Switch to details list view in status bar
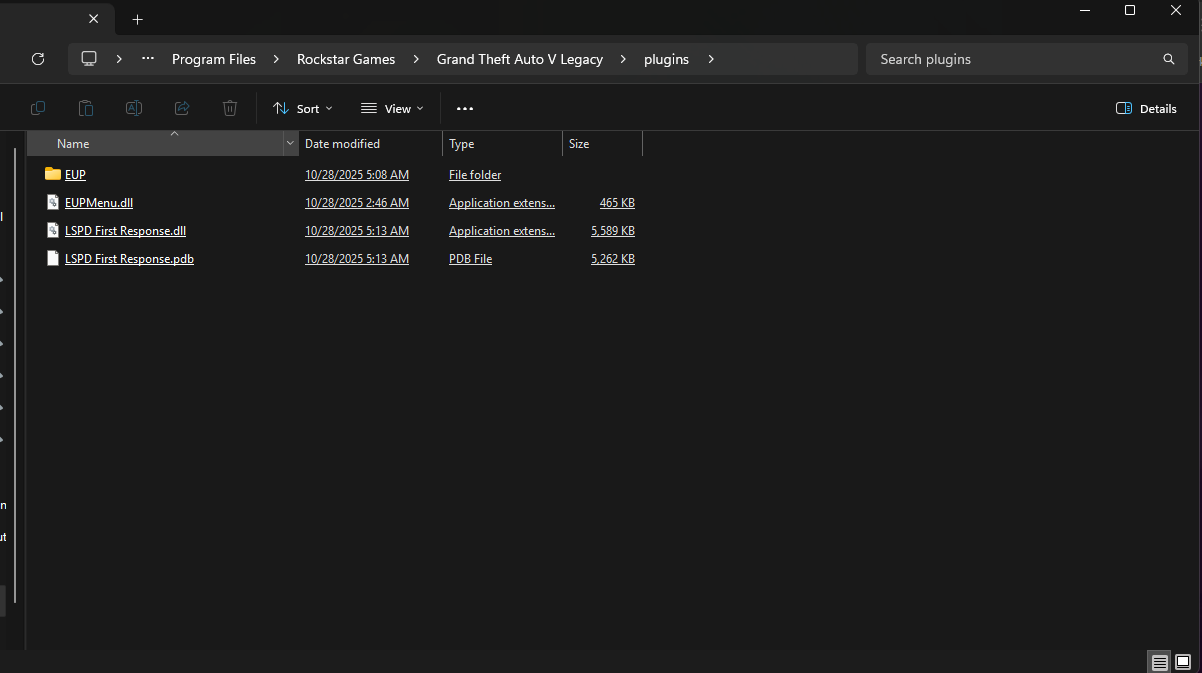 [x=1159, y=662]
